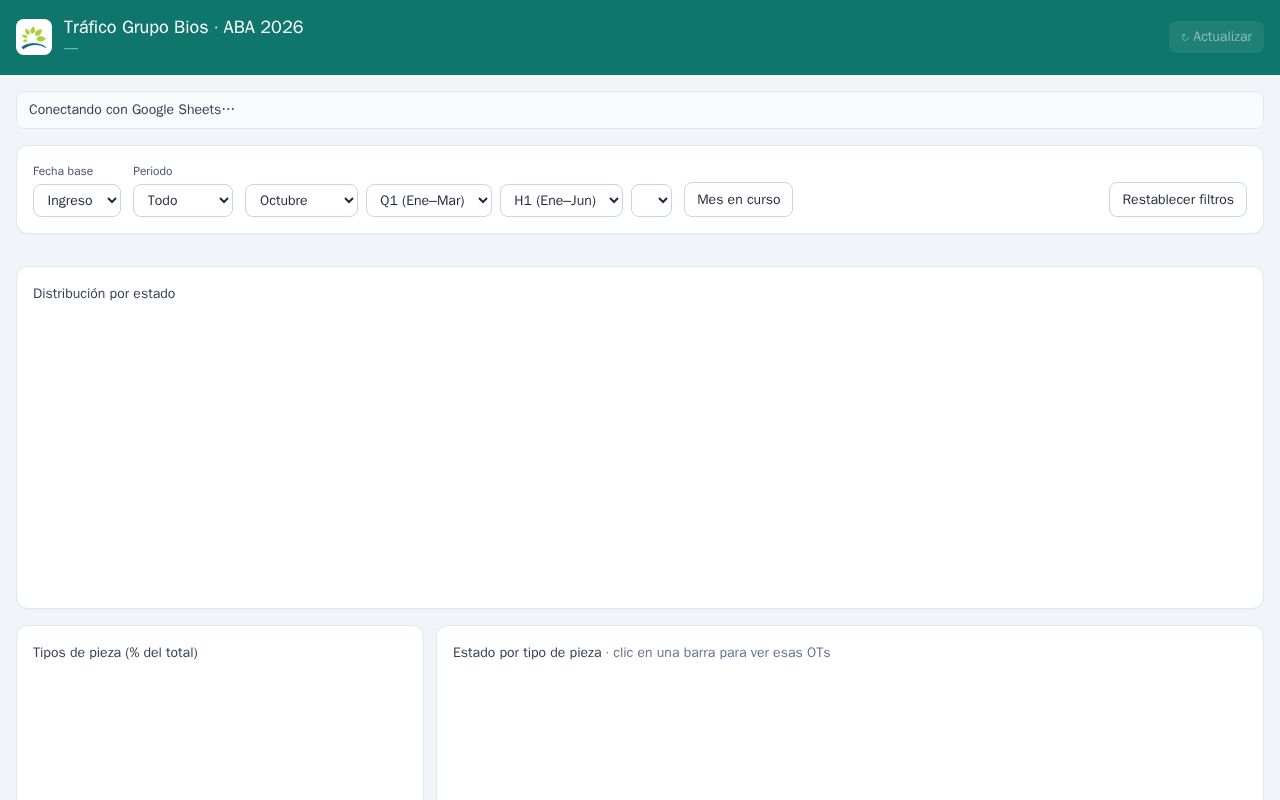Select the Conectando con Google Sheets status text

click(x=132, y=110)
